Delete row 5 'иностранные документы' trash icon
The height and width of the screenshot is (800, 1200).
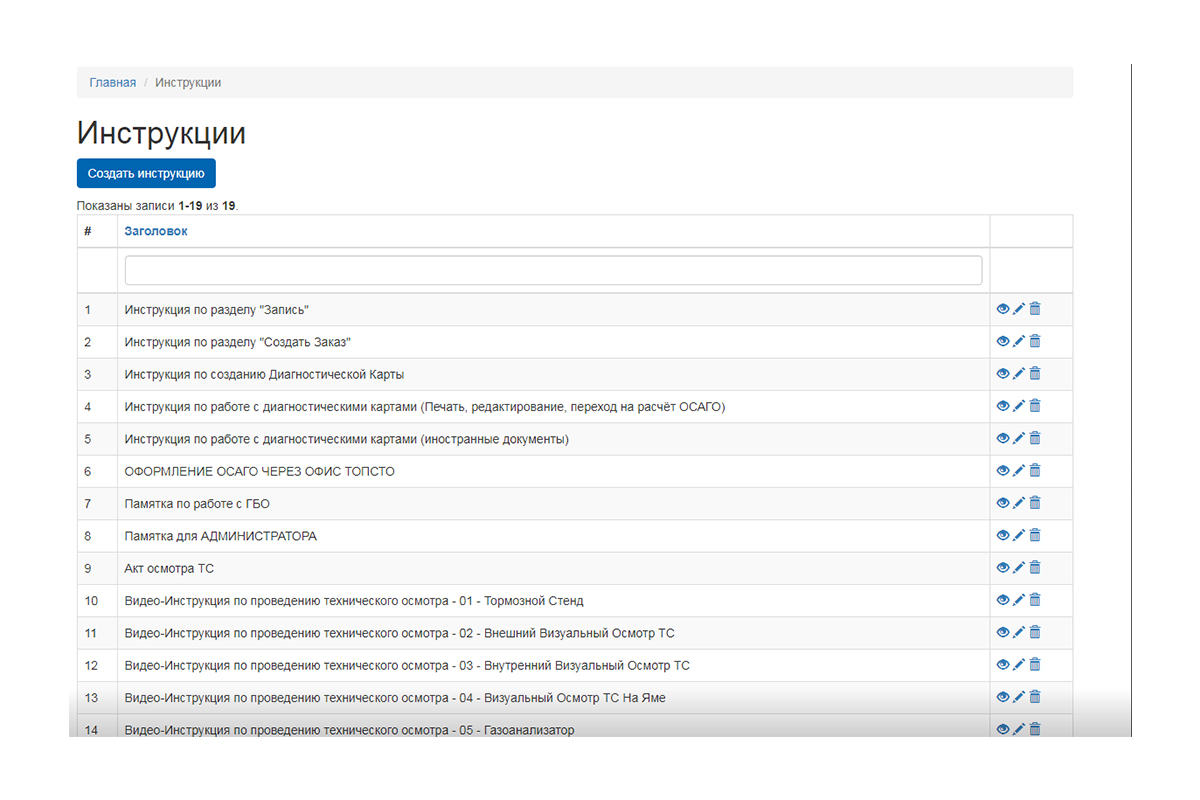tap(1035, 438)
